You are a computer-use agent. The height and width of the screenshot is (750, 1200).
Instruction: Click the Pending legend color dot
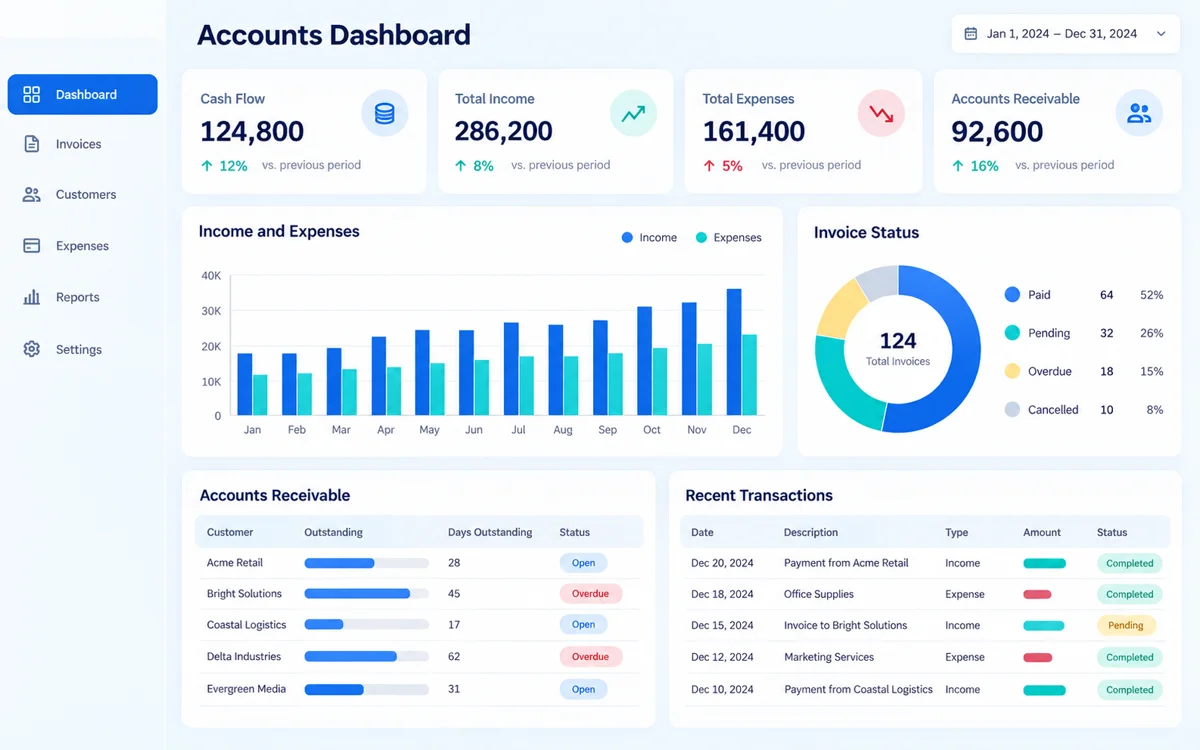click(x=1012, y=333)
